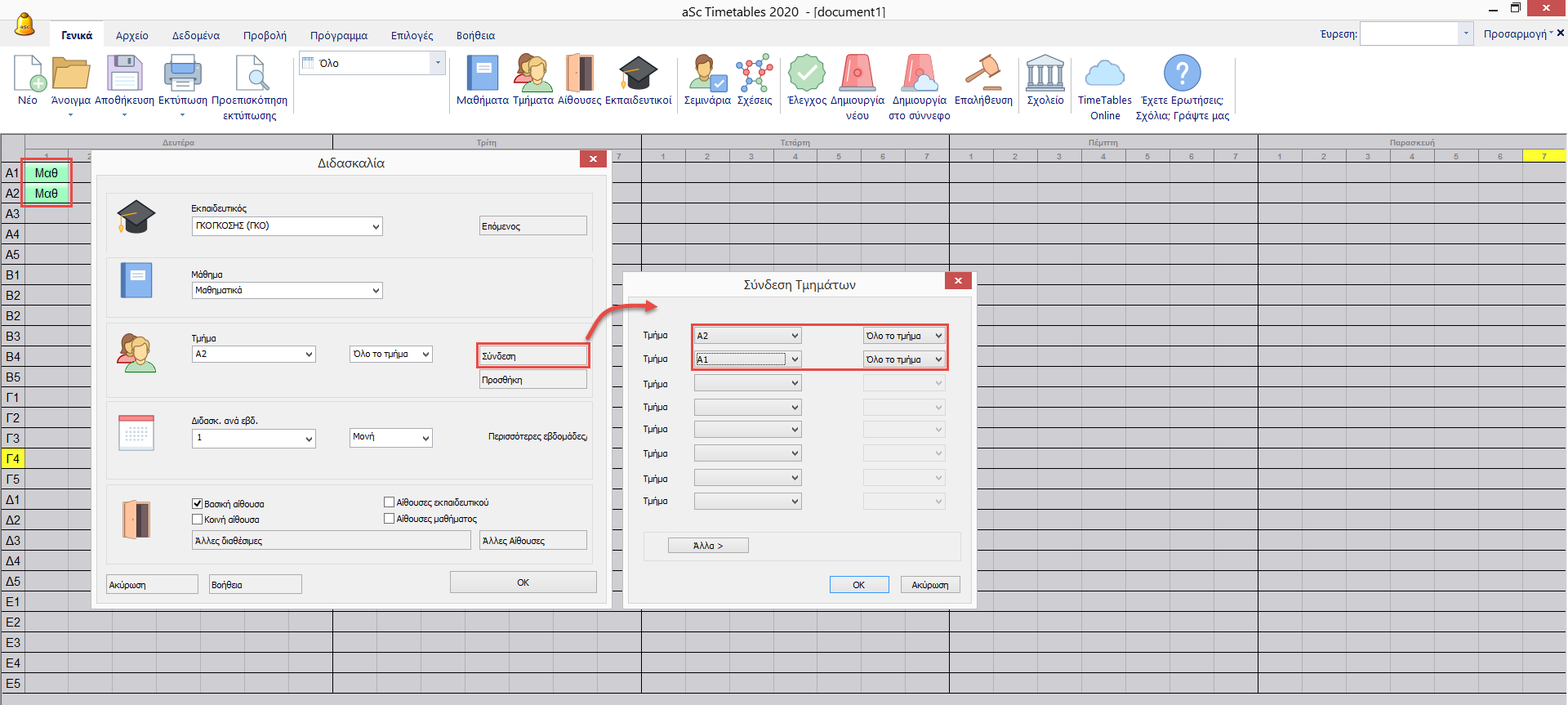Switch to the Προβολή ribbon tab
The image size is (1568, 705).
265,35
